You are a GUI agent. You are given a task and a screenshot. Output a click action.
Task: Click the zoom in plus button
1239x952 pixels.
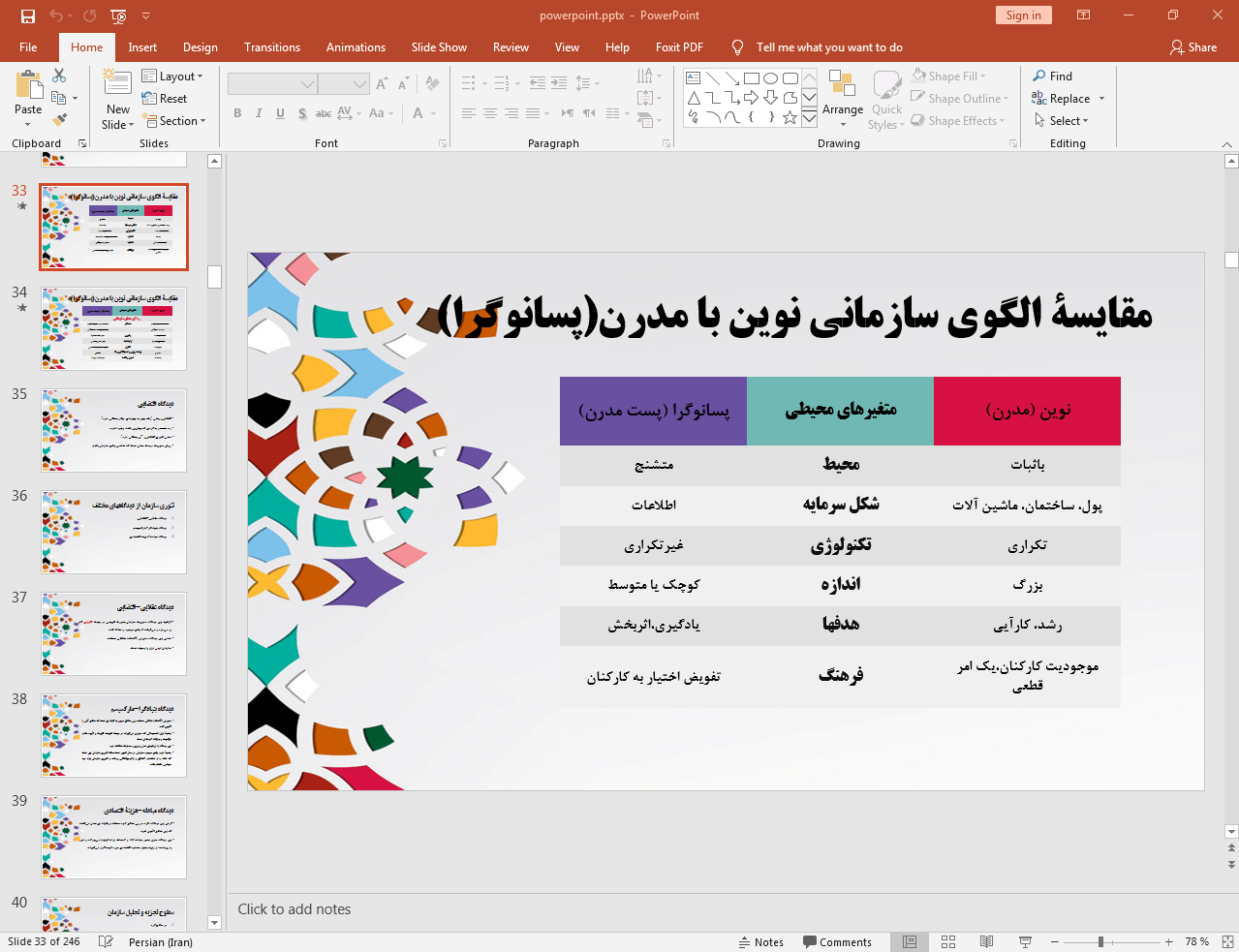click(x=1169, y=941)
